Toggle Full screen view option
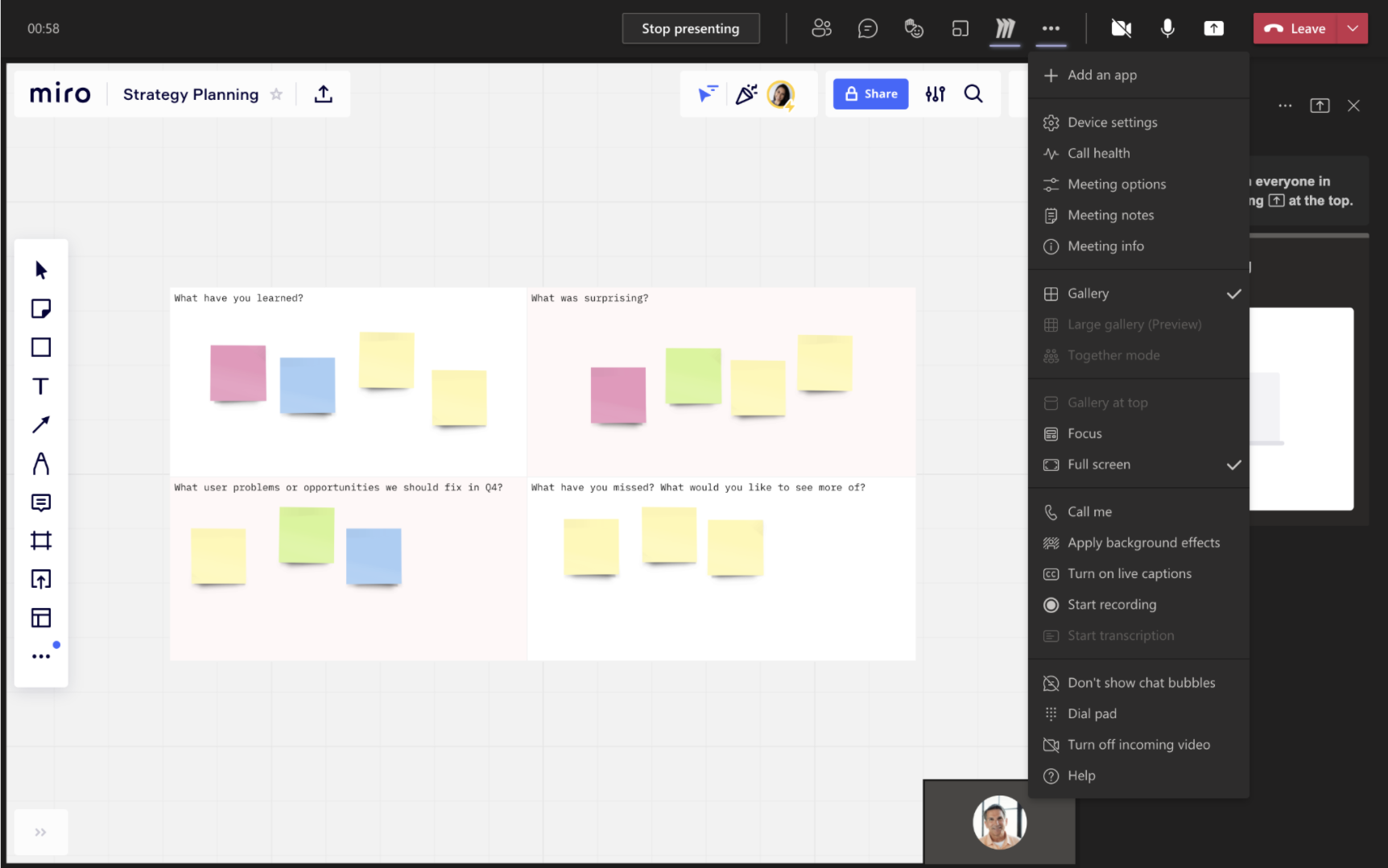 tap(1098, 465)
